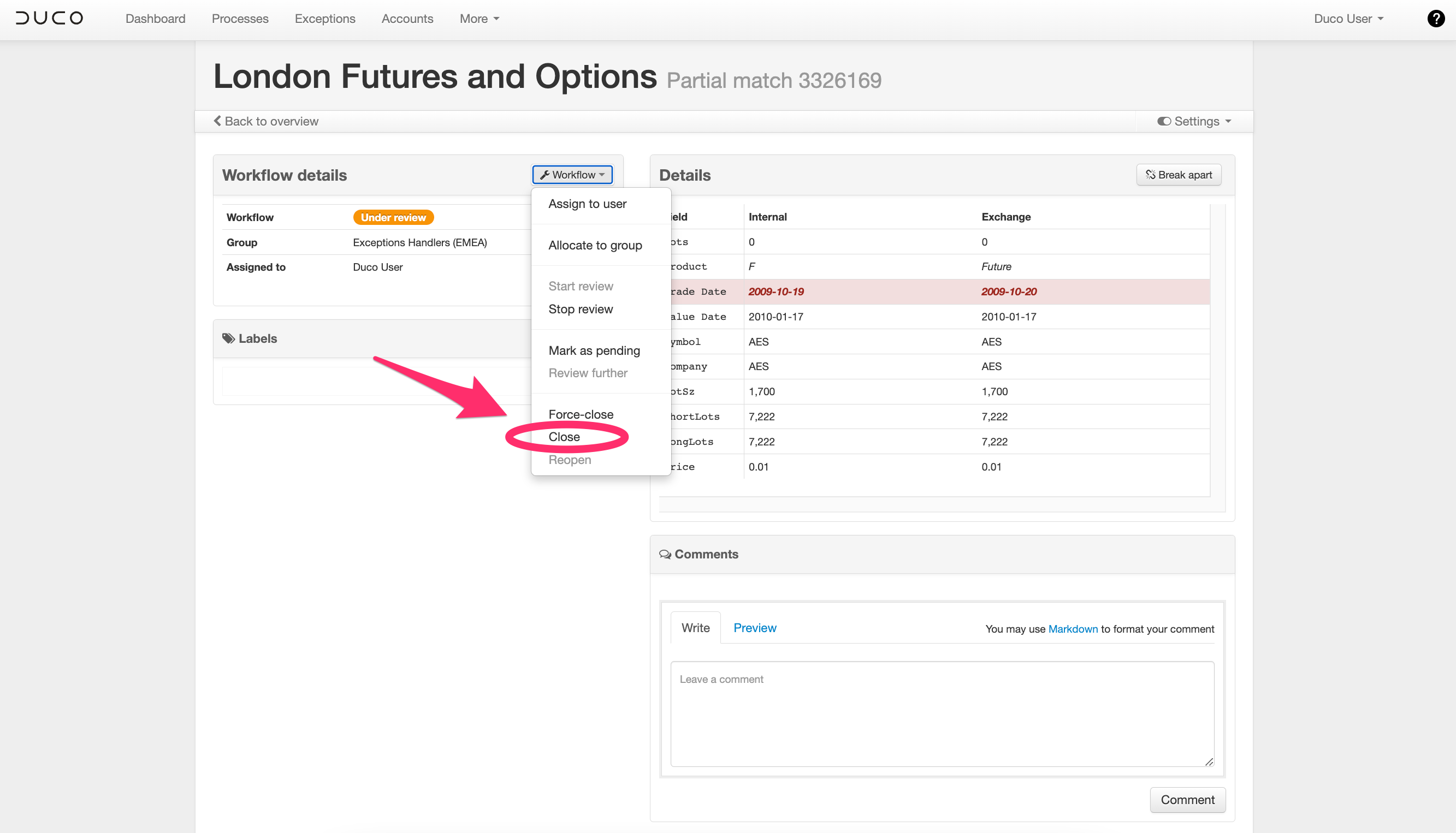1456x833 pixels.
Task: Click the Exchange Price value 0.01
Action: (991, 467)
